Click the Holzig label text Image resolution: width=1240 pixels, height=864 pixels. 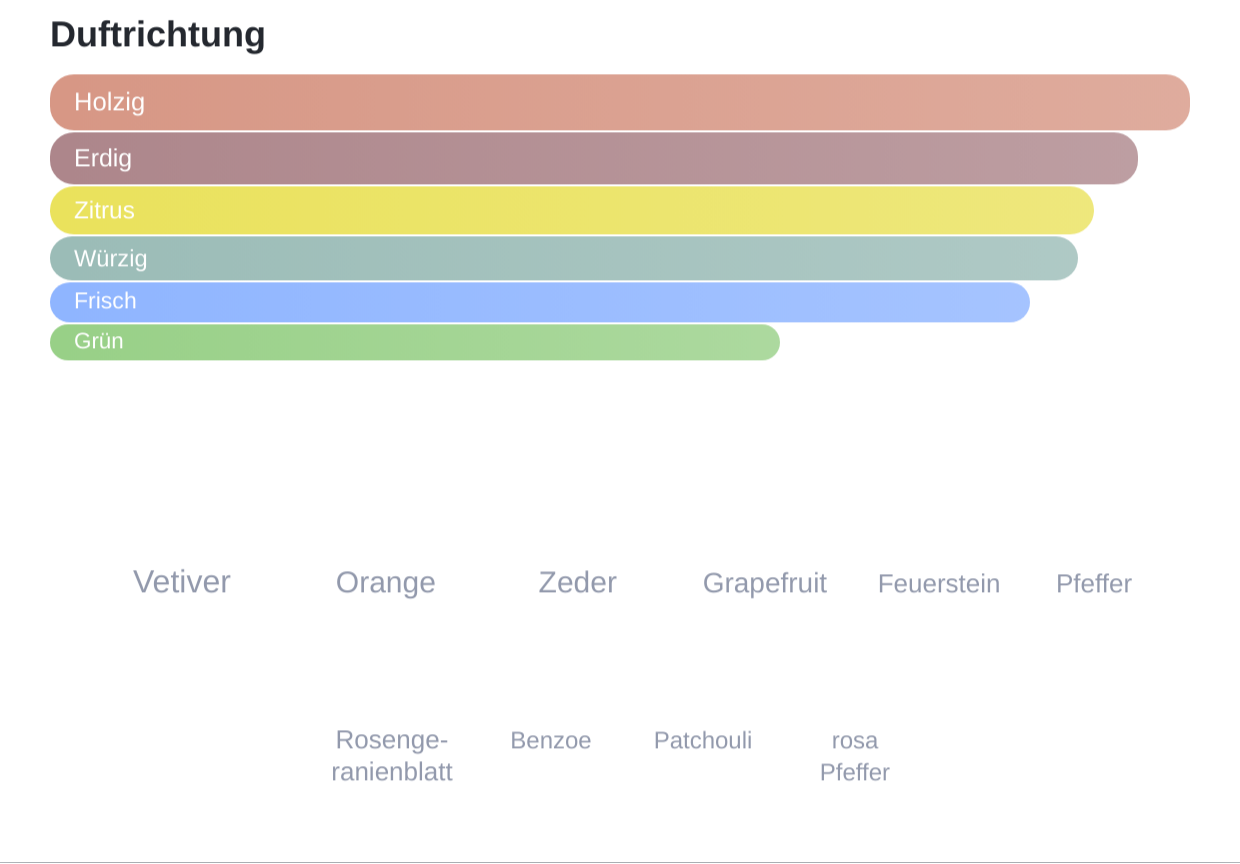point(110,102)
